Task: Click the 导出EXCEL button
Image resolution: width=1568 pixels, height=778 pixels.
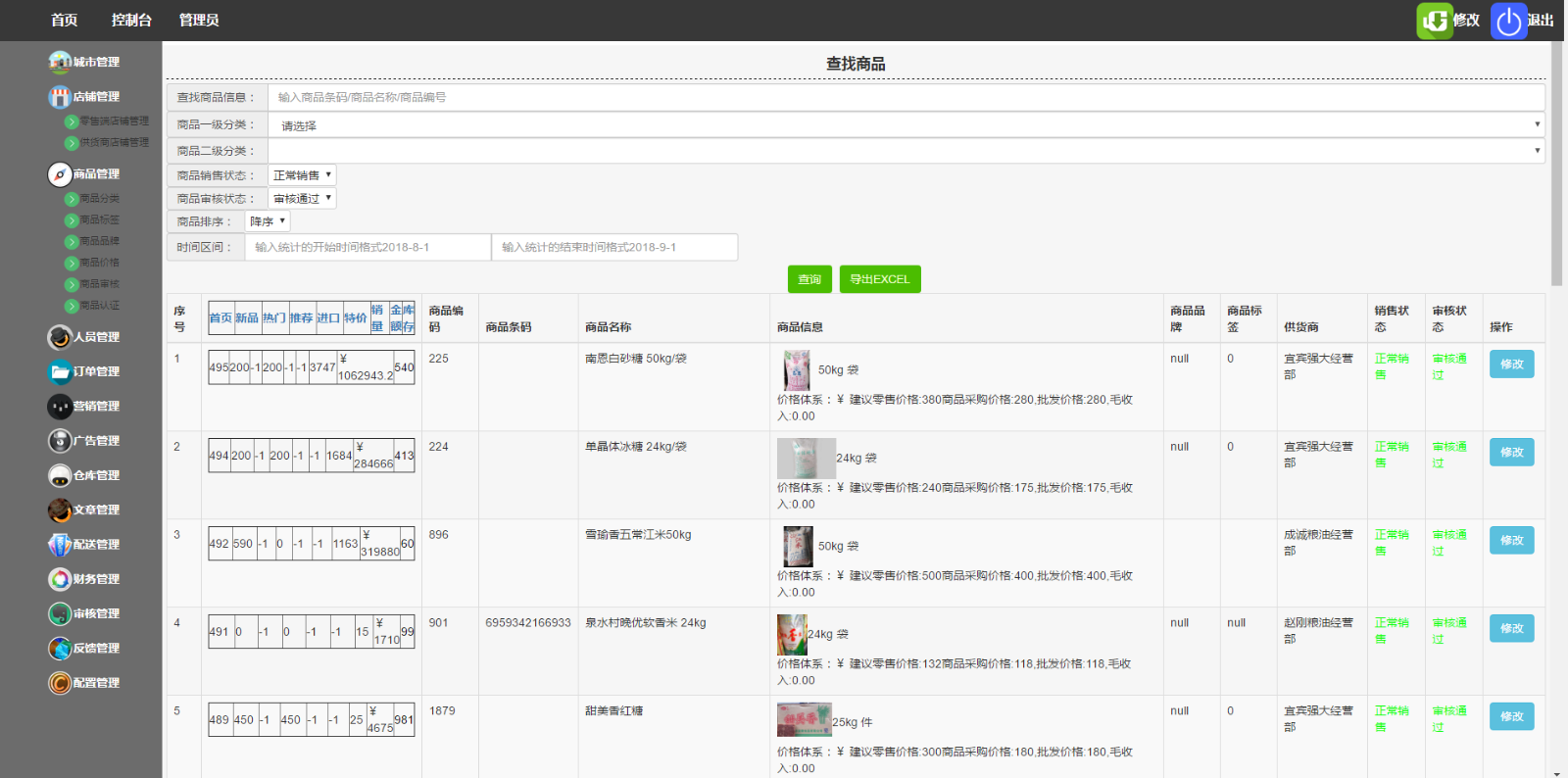Action: [x=879, y=279]
